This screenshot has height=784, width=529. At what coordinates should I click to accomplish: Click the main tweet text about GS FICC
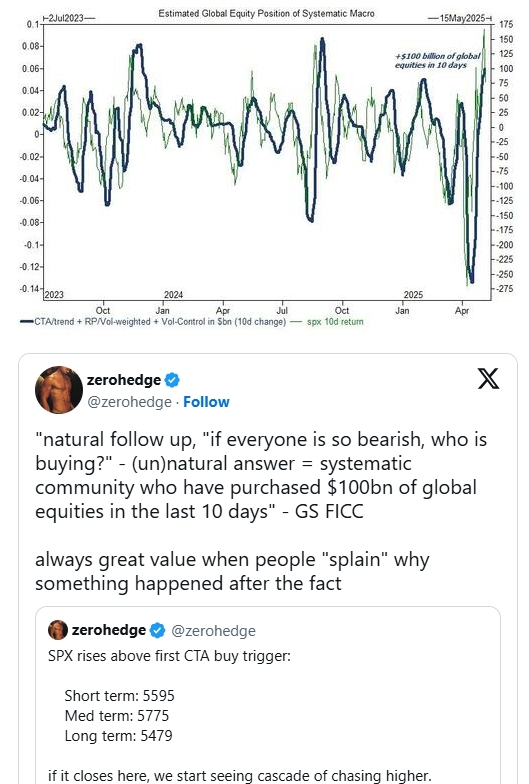[x=260, y=512]
